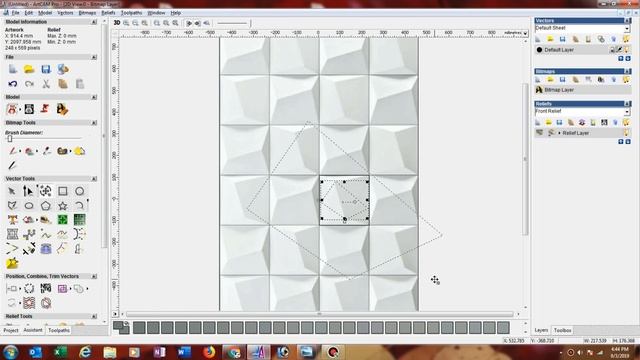Image resolution: width=640 pixels, height=360 pixels.
Task: Click Zoom In in the view toolbar
Action: (126, 23)
